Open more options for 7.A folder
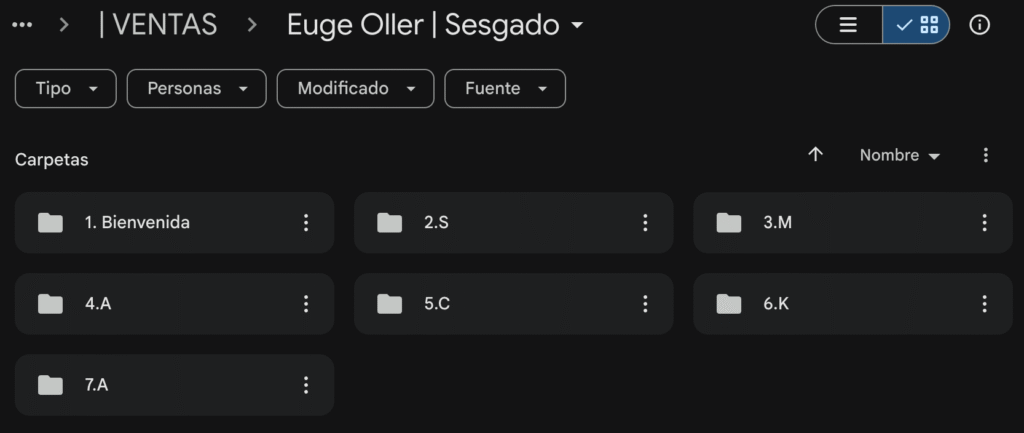The image size is (1024, 433). click(x=306, y=385)
